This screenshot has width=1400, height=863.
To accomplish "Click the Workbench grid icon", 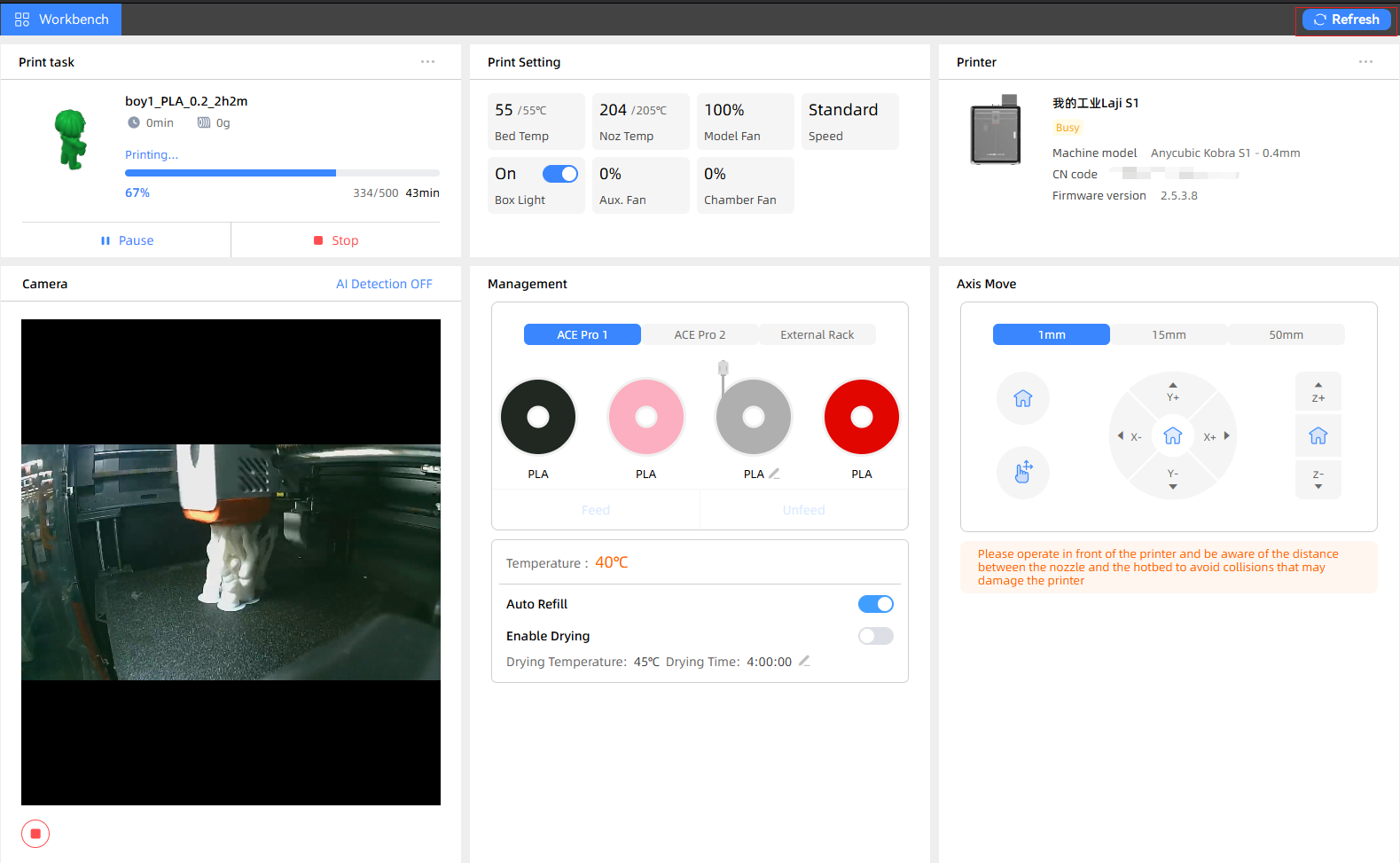I will click(x=22, y=20).
